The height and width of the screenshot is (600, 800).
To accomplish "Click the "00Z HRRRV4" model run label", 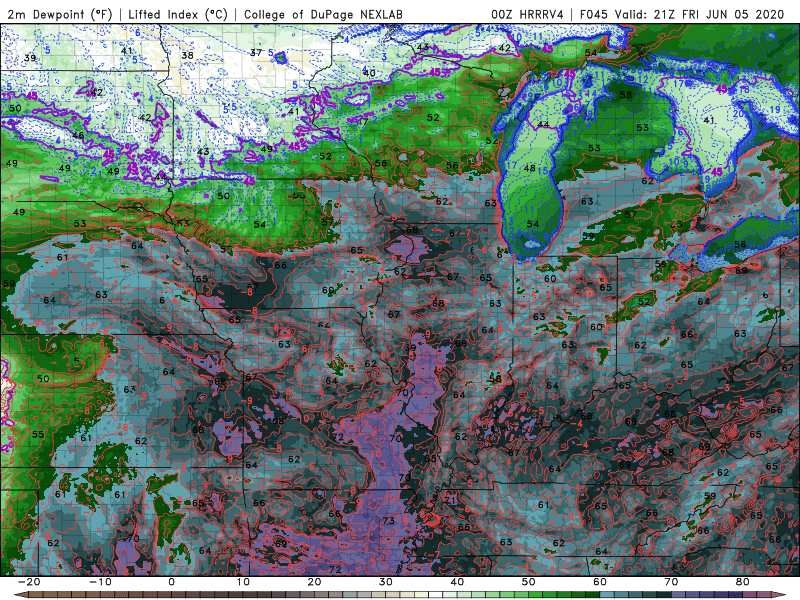I will pos(527,14).
